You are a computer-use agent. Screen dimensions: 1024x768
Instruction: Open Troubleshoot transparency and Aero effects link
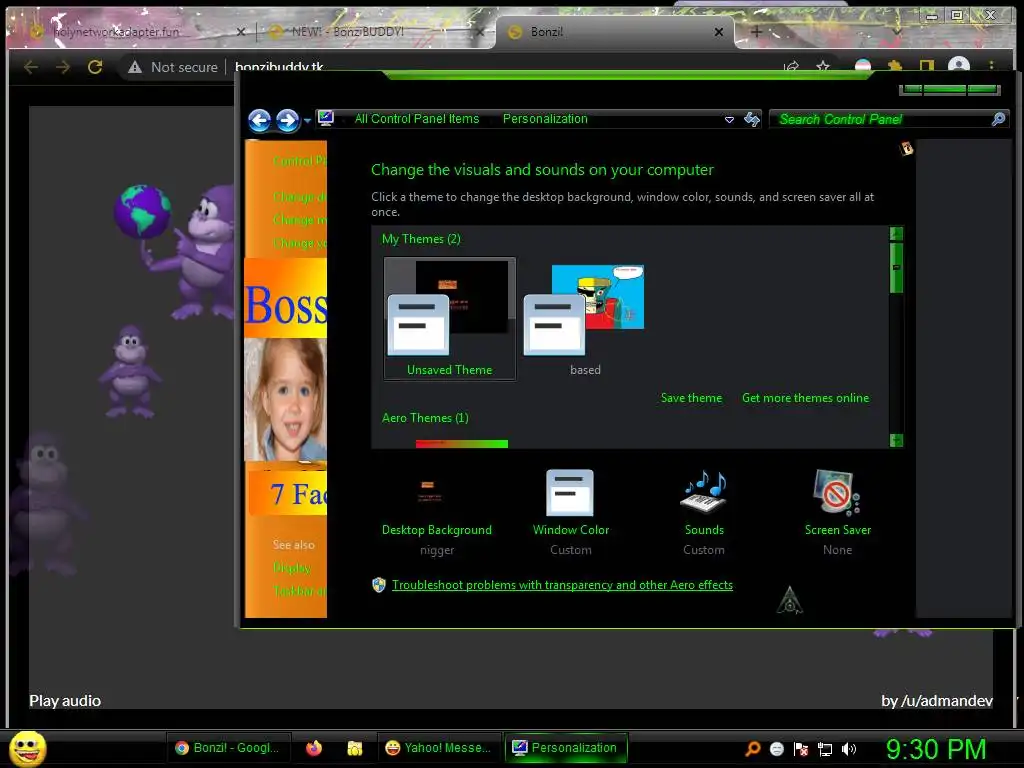[562, 585]
